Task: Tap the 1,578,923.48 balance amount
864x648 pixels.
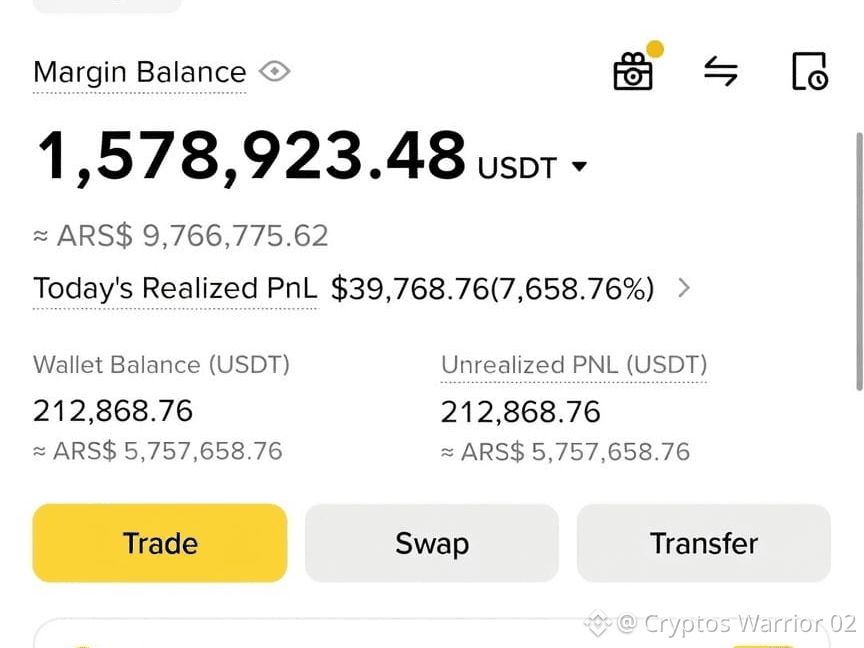Action: [x=252, y=156]
